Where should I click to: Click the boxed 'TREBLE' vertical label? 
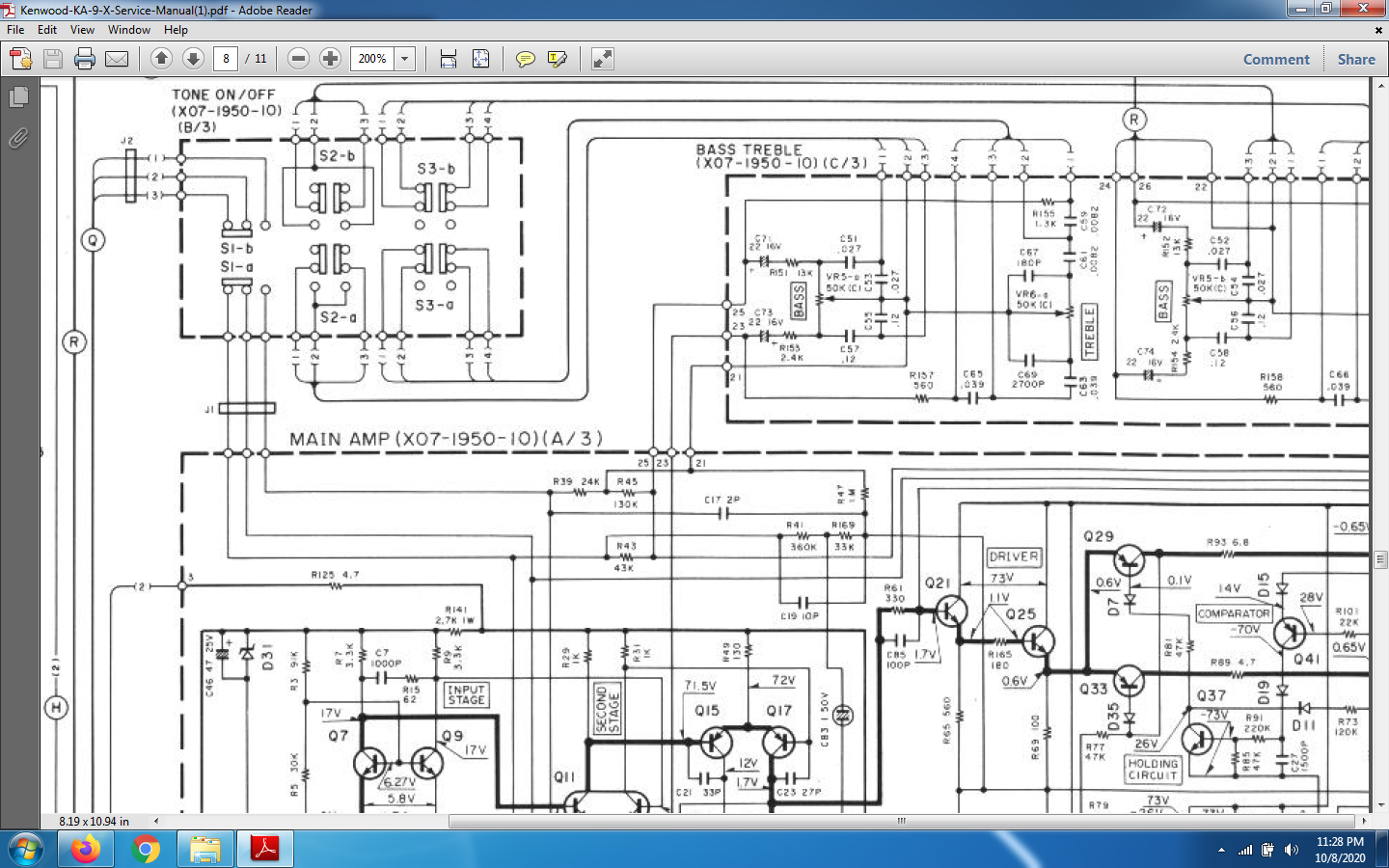1090,332
